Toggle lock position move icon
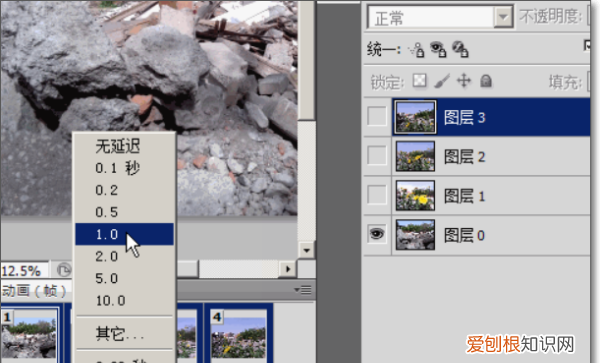 pyautogui.click(x=464, y=81)
